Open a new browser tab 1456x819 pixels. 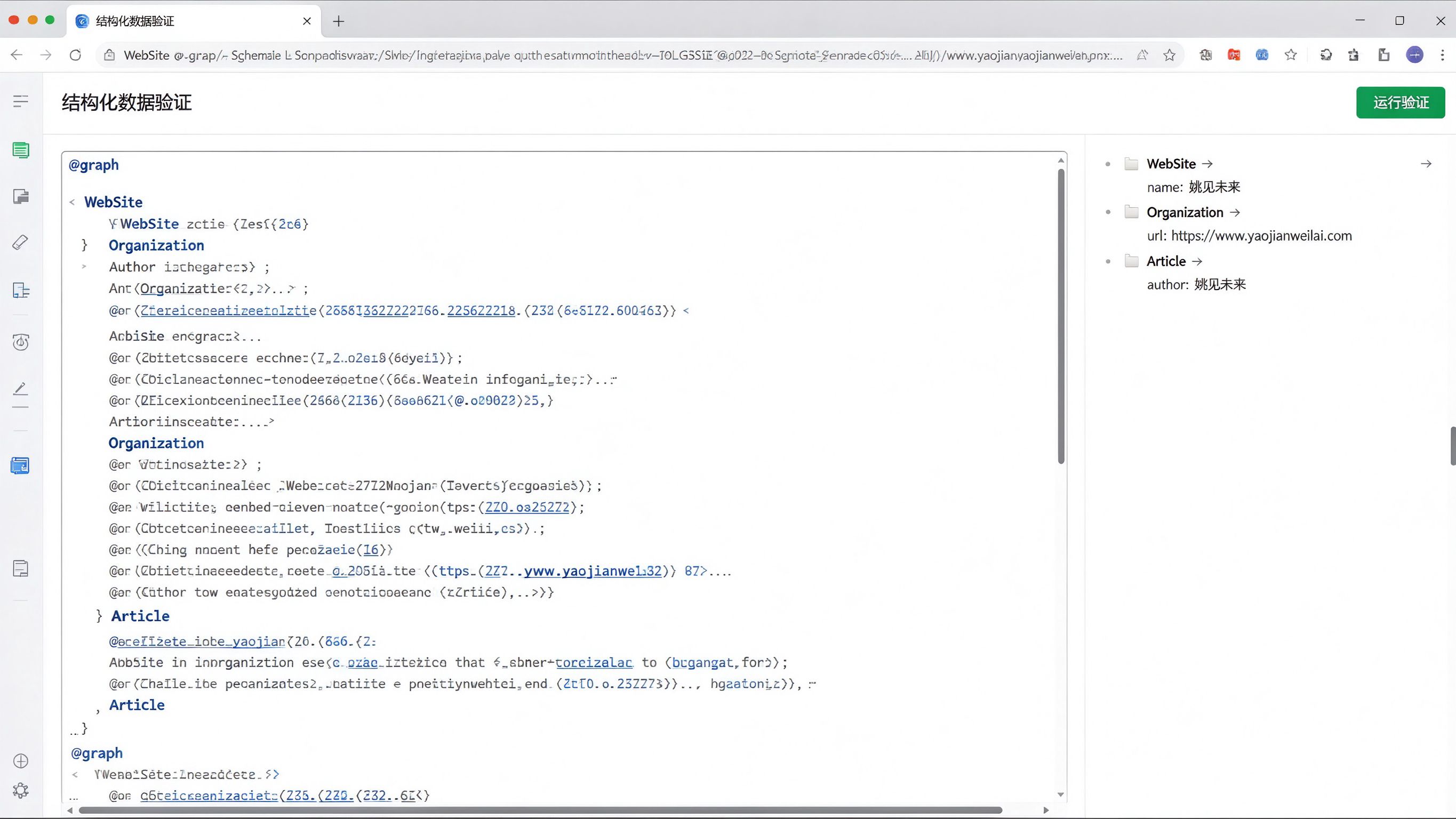pos(338,21)
